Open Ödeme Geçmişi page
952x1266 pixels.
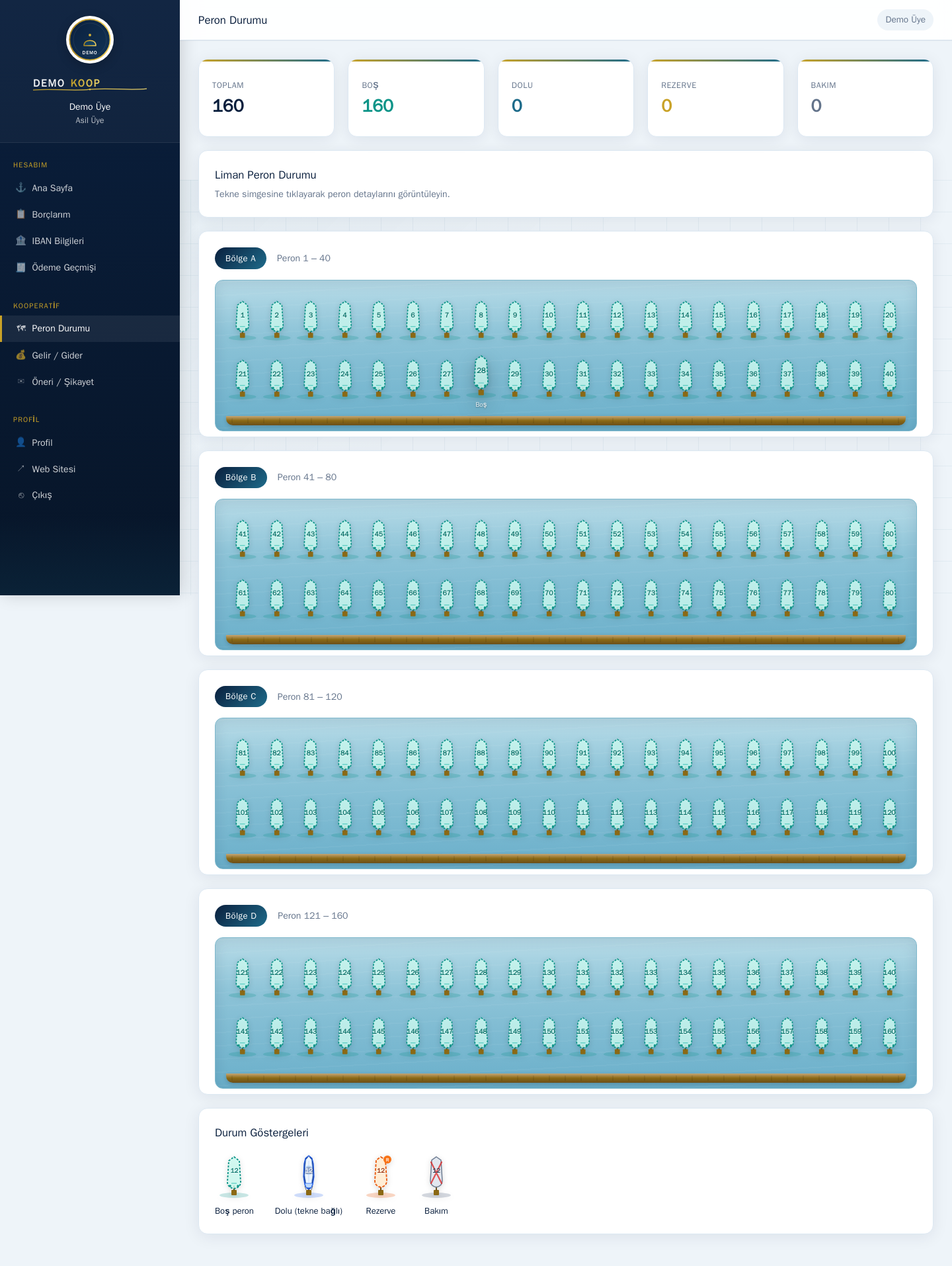(x=90, y=267)
